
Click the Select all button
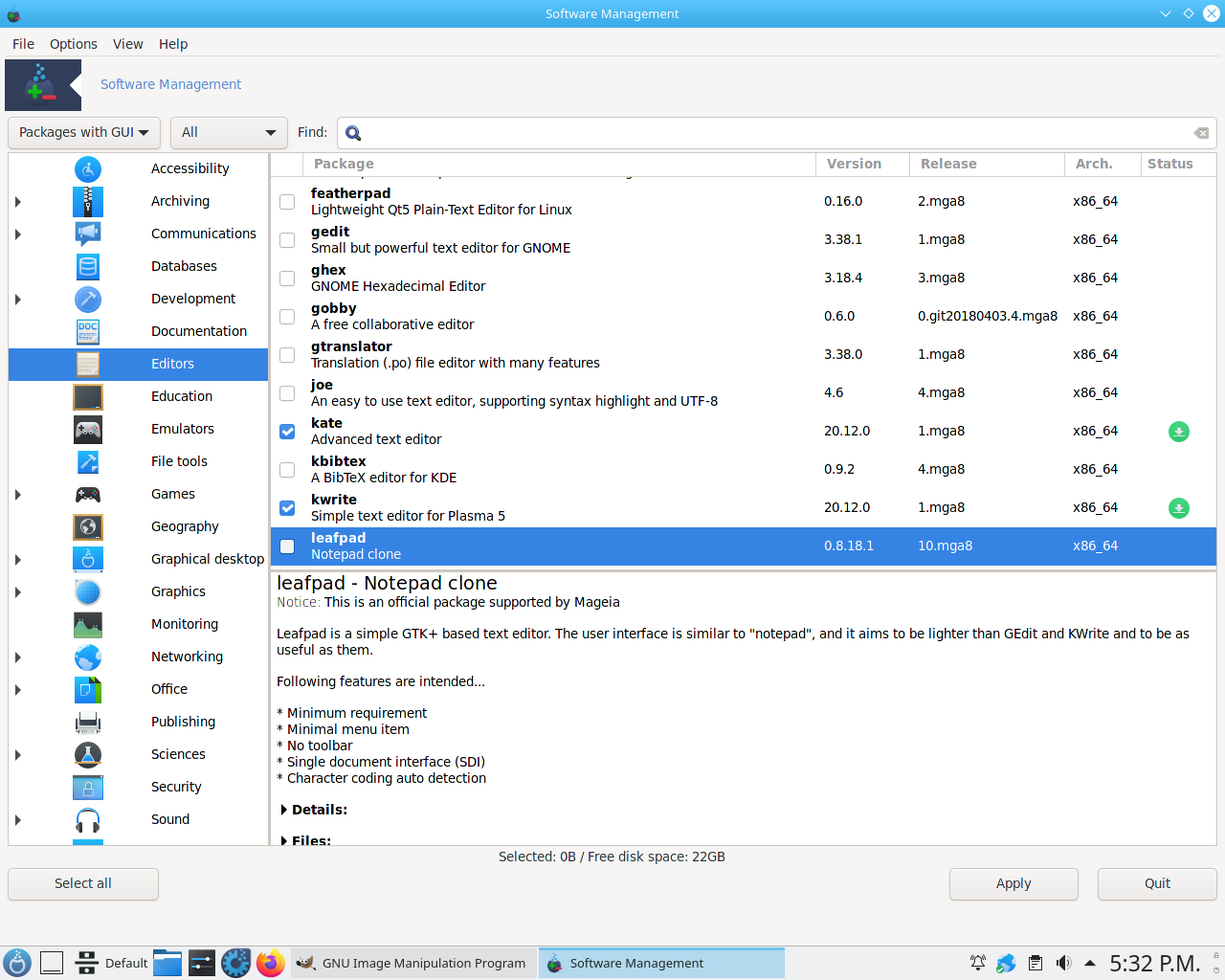(83, 884)
